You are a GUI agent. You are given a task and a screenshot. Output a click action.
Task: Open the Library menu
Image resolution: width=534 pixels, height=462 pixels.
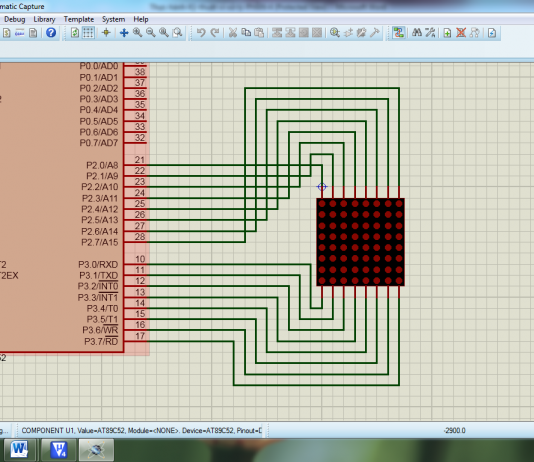click(x=44, y=19)
